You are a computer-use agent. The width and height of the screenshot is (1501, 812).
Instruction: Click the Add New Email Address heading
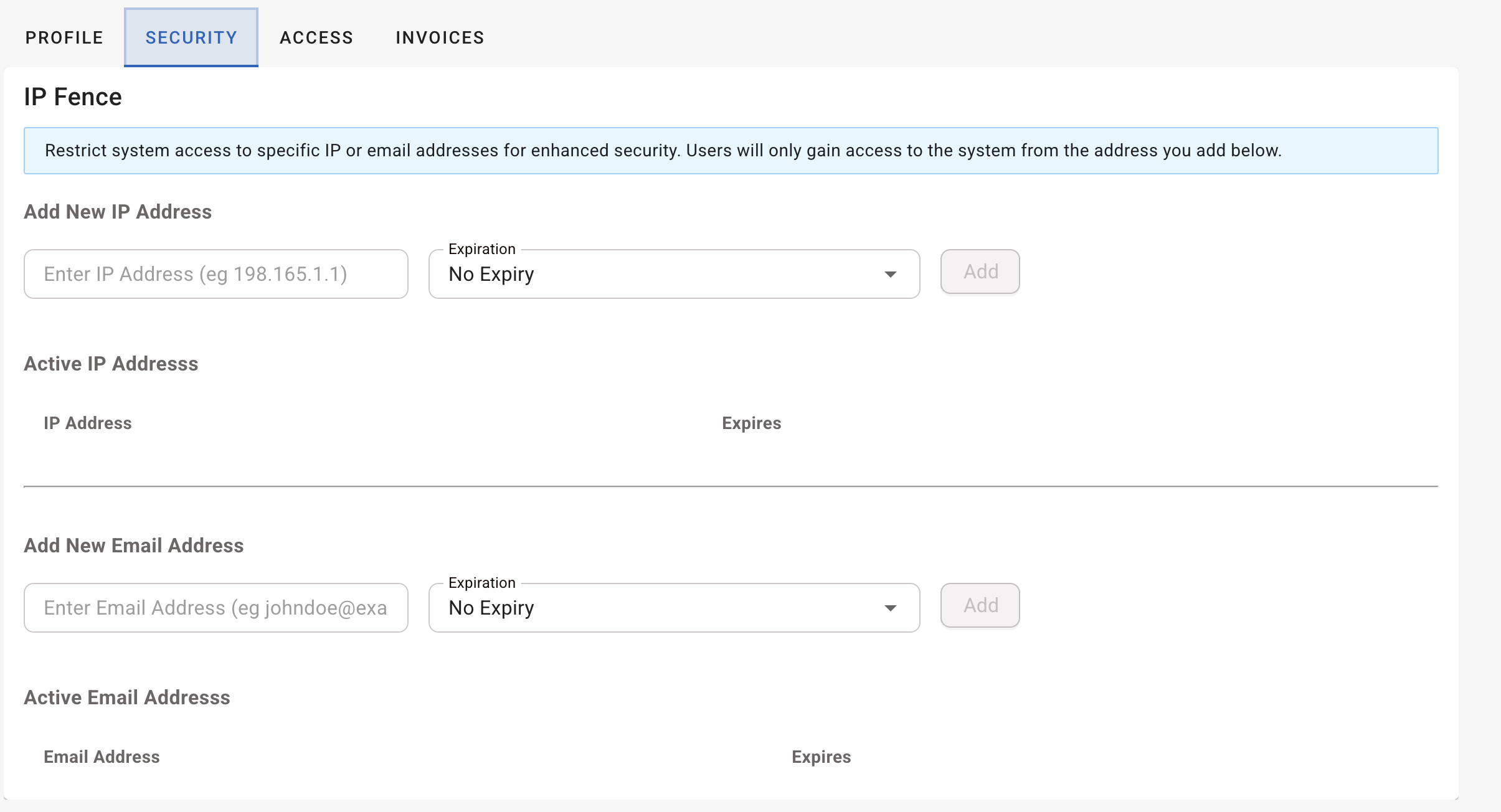pyautogui.click(x=133, y=545)
